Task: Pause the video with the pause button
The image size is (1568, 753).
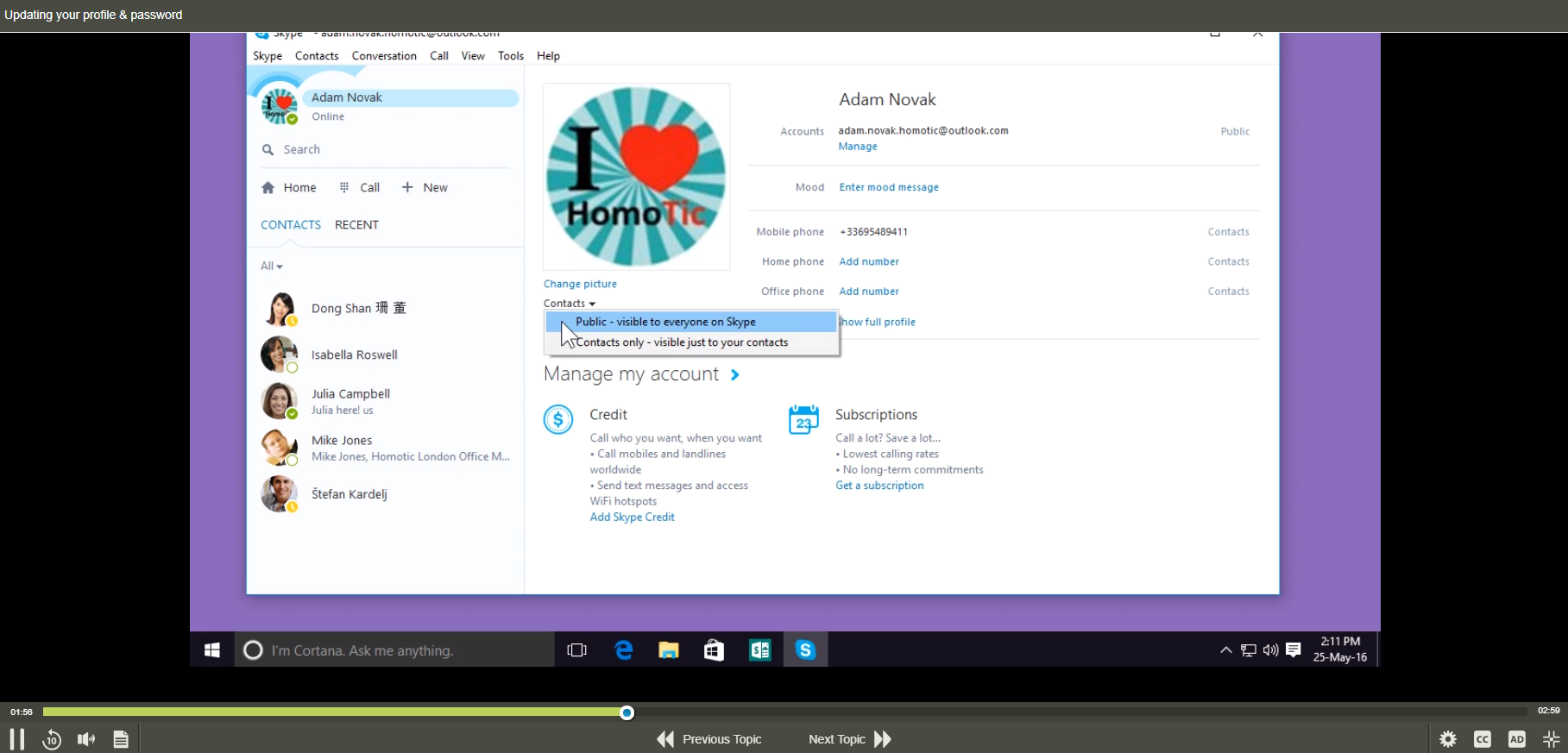Action: (17, 739)
